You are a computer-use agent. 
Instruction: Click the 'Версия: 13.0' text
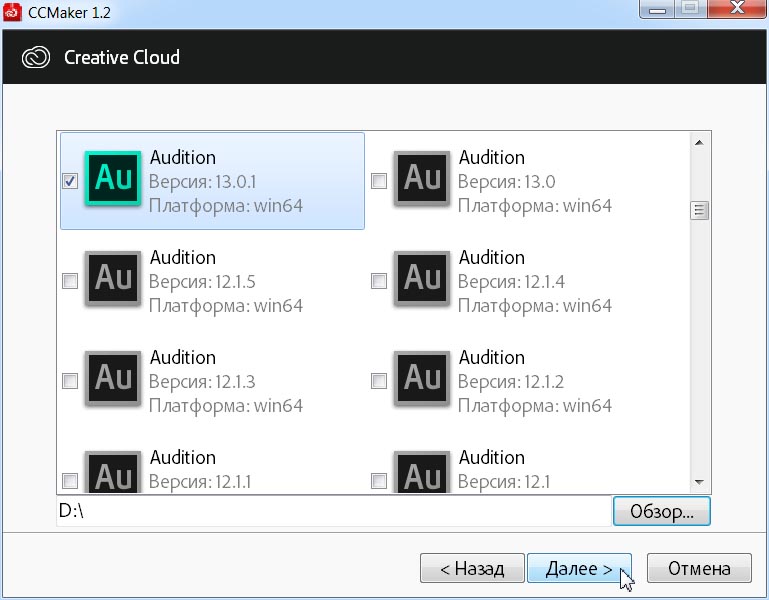[x=507, y=182]
